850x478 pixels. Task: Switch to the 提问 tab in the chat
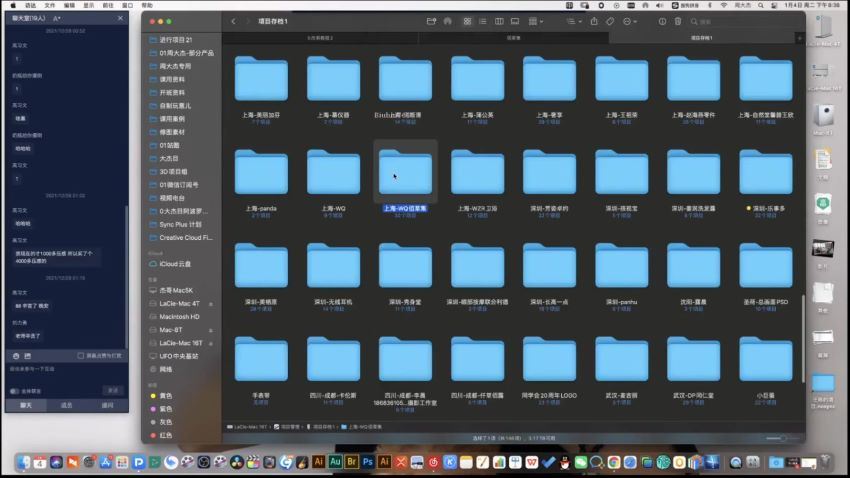[x=107, y=405]
